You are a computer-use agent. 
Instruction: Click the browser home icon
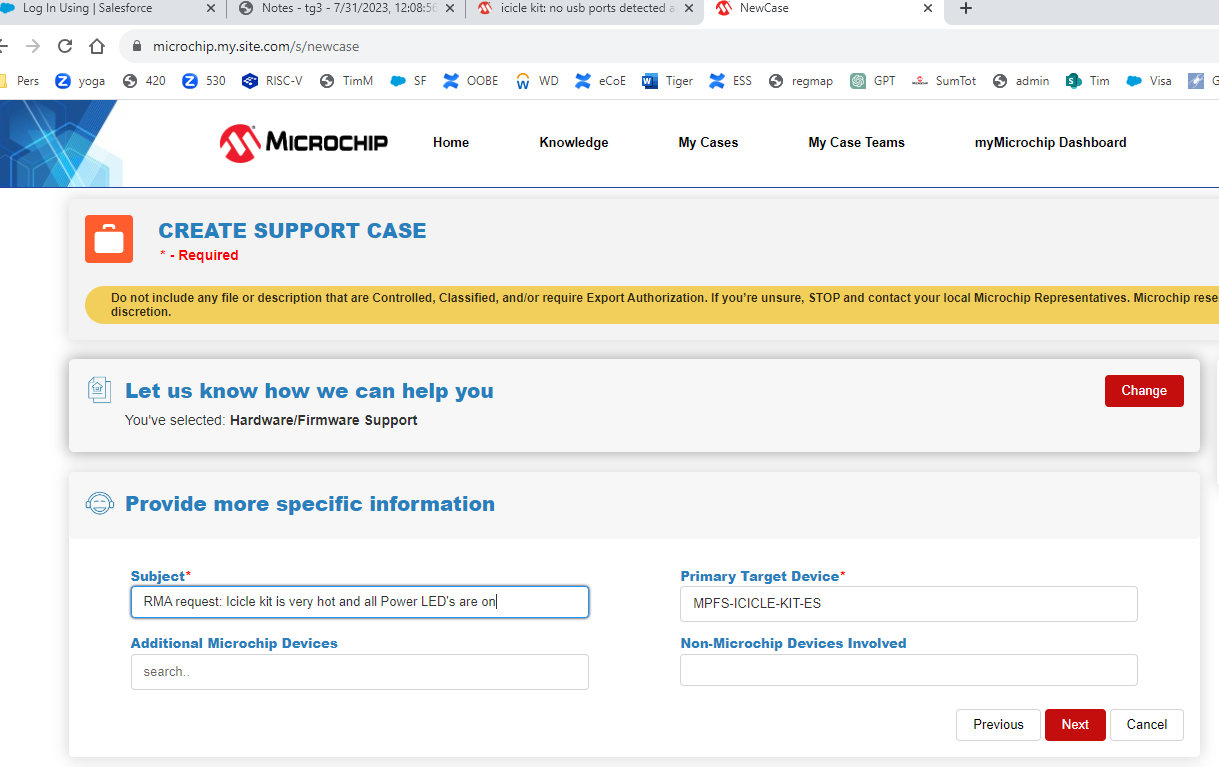tap(97, 46)
